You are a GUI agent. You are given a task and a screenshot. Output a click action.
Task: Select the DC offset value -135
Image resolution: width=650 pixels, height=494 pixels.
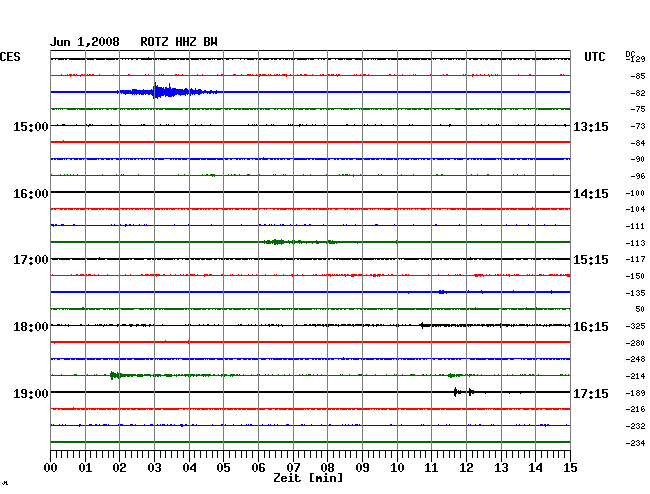635,293
